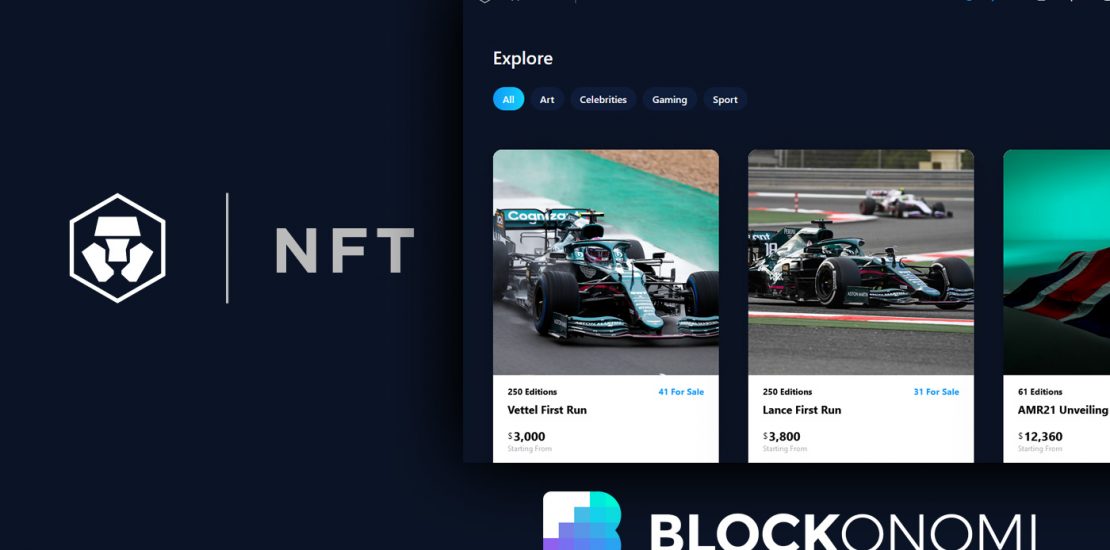The height and width of the screenshot is (550, 1110).
Task: Open the Vettel First Run car image
Action: pyautogui.click(x=606, y=262)
